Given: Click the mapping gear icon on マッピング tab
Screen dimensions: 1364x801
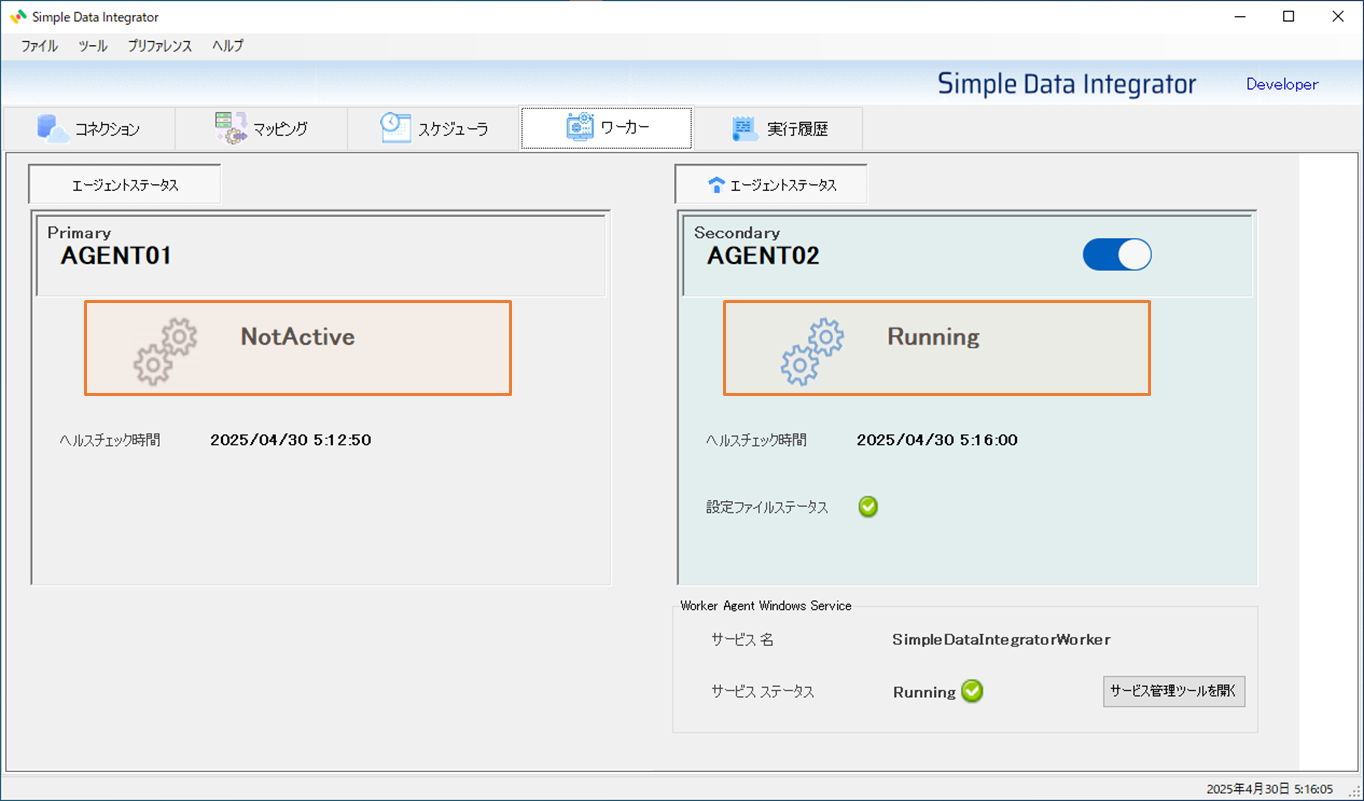Looking at the screenshot, I should pyautogui.click(x=231, y=128).
